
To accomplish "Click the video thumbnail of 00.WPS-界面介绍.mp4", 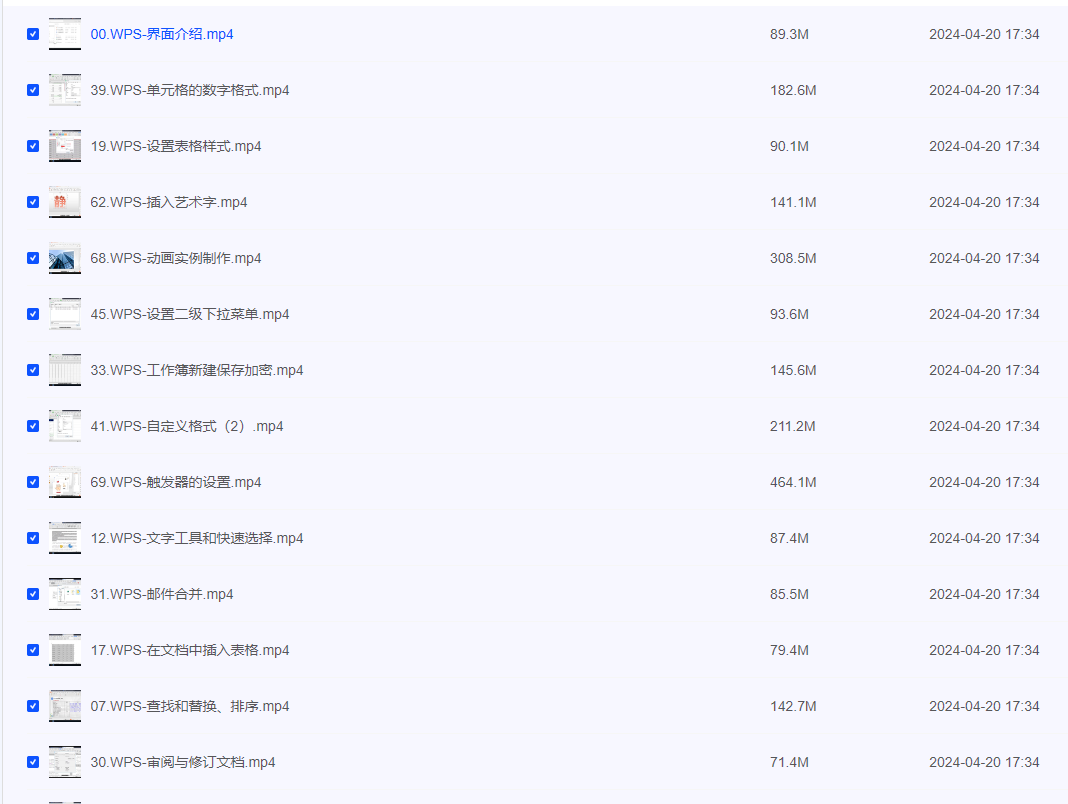I will click(65, 34).
